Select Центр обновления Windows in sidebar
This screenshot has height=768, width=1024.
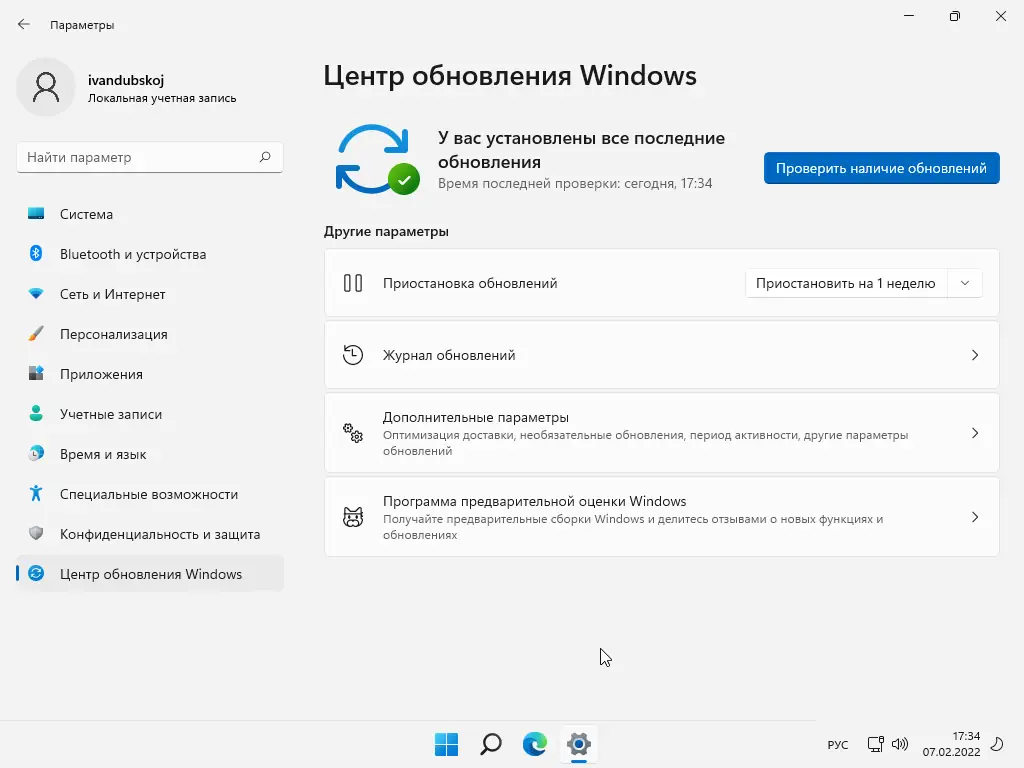(150, 573)
